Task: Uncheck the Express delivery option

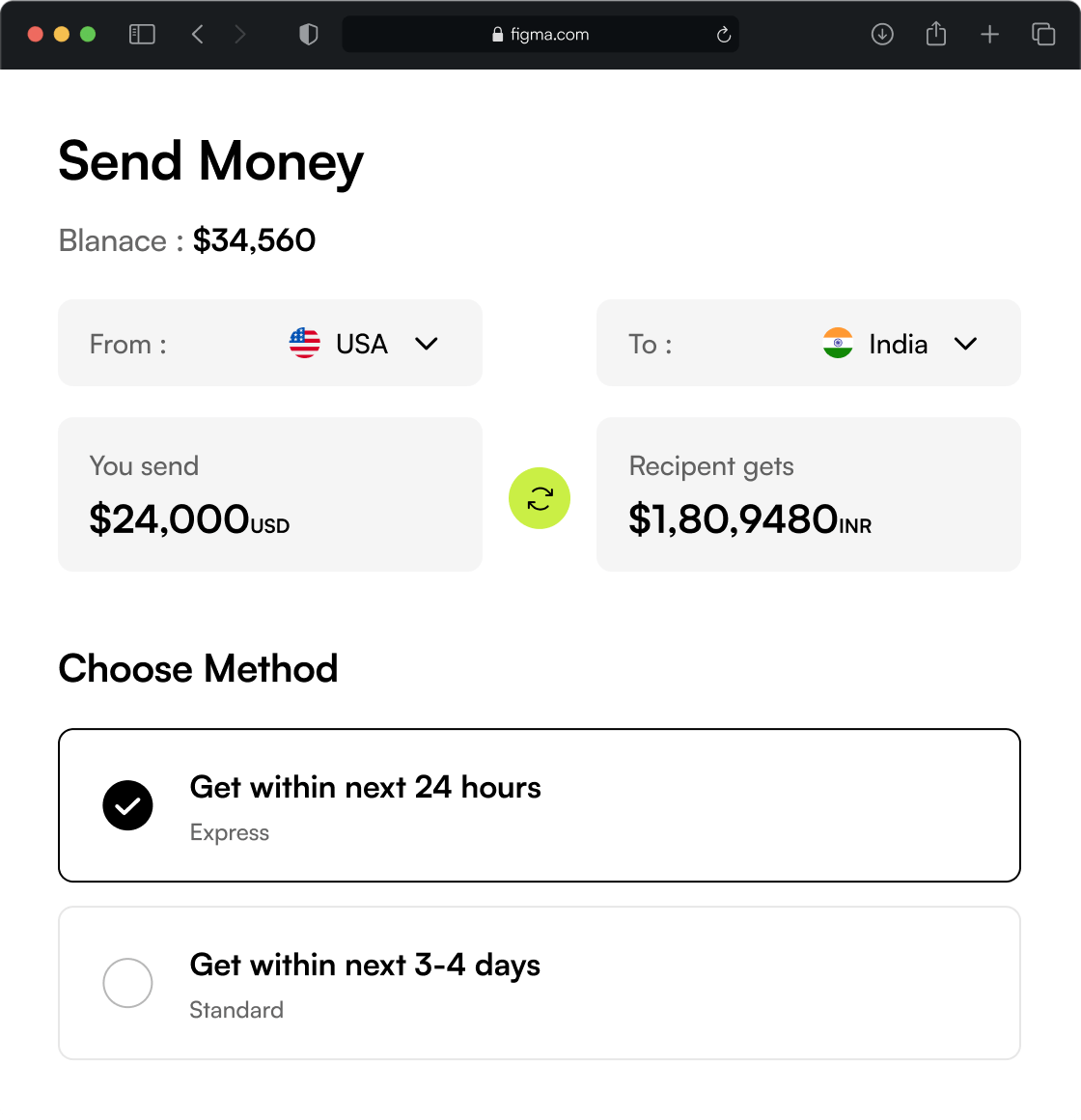Action: pyautogui.click(x=127, y=805)
